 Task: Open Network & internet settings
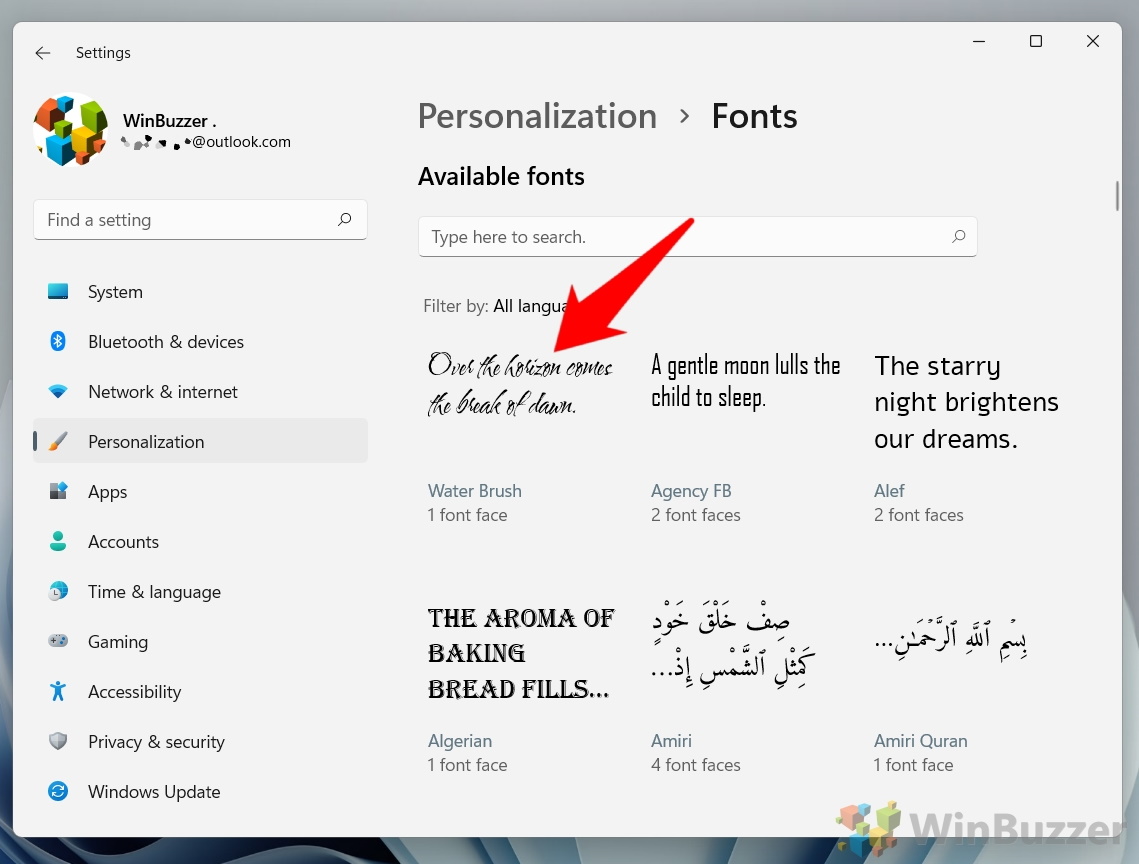[x=162, y=391]
